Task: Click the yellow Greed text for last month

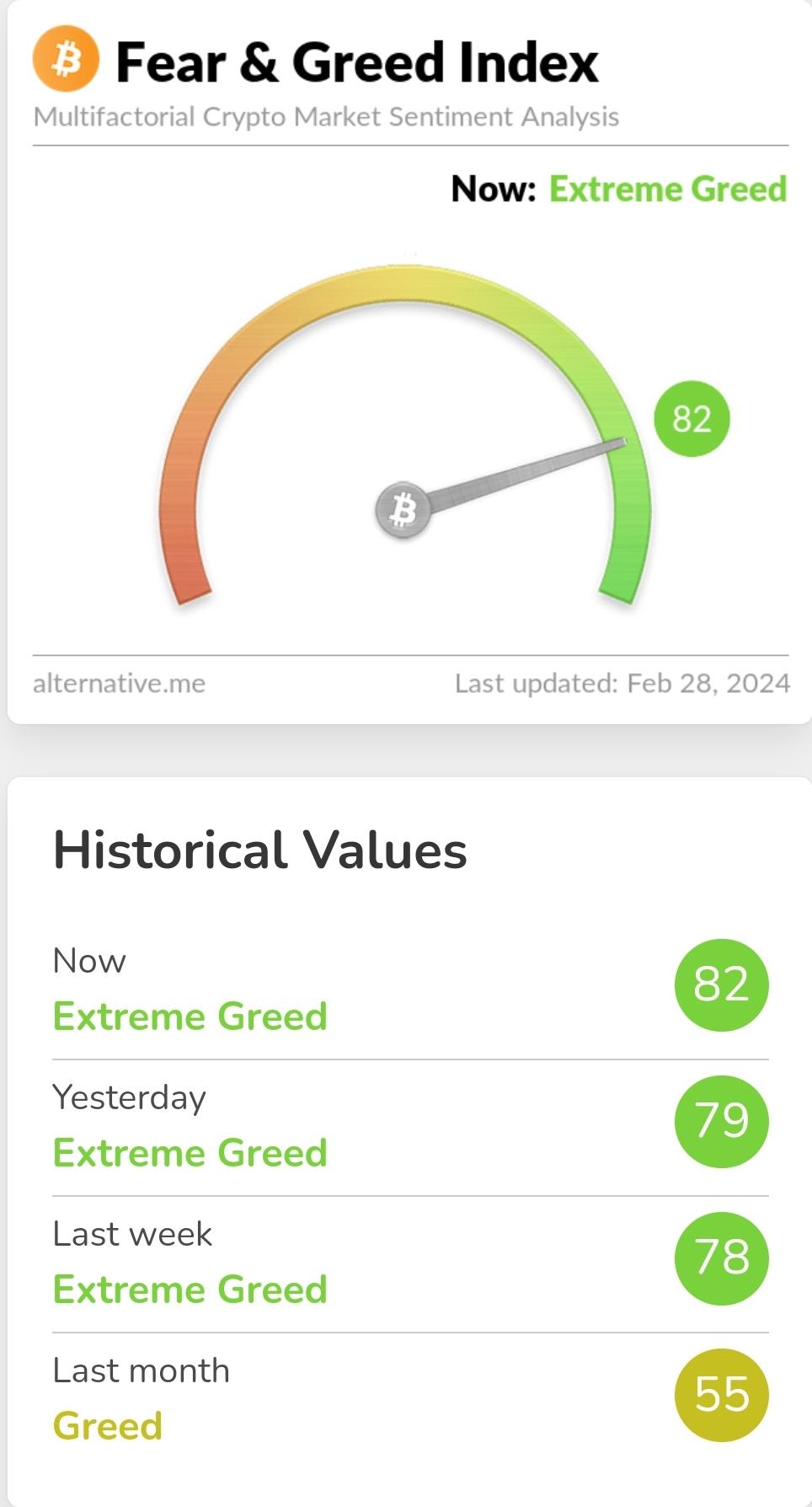Action: click(107, 1426)
